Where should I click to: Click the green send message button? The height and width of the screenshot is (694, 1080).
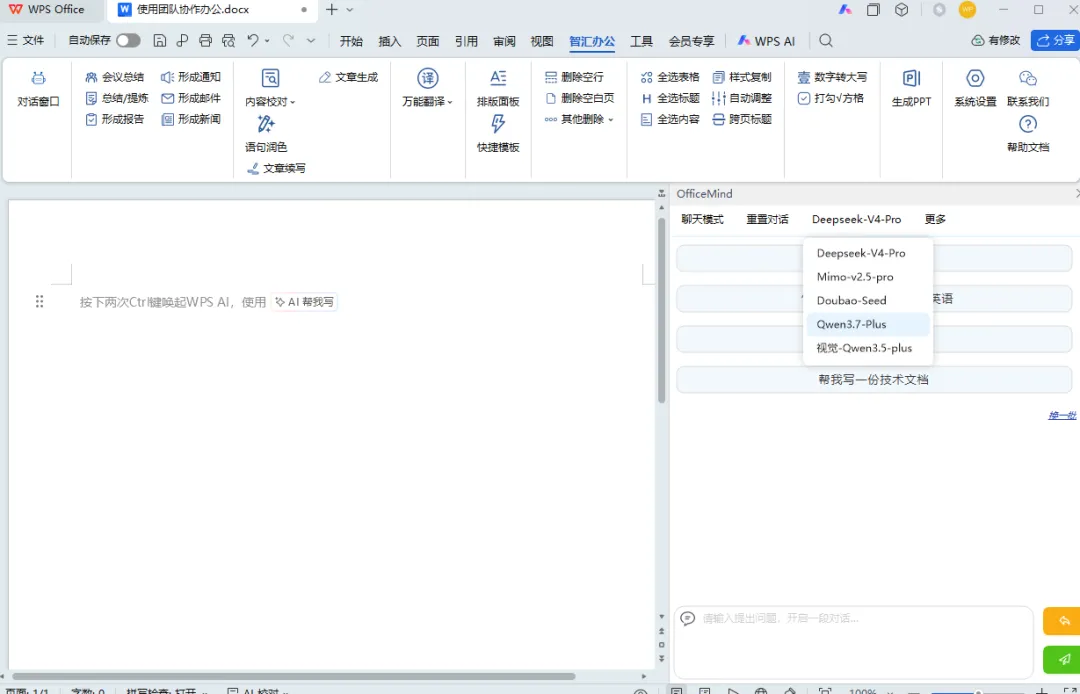pyautogui.click(x=1063, y=660)
